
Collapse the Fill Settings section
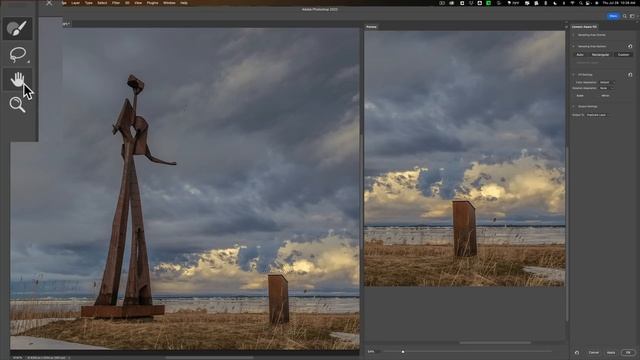coord(573,75)
